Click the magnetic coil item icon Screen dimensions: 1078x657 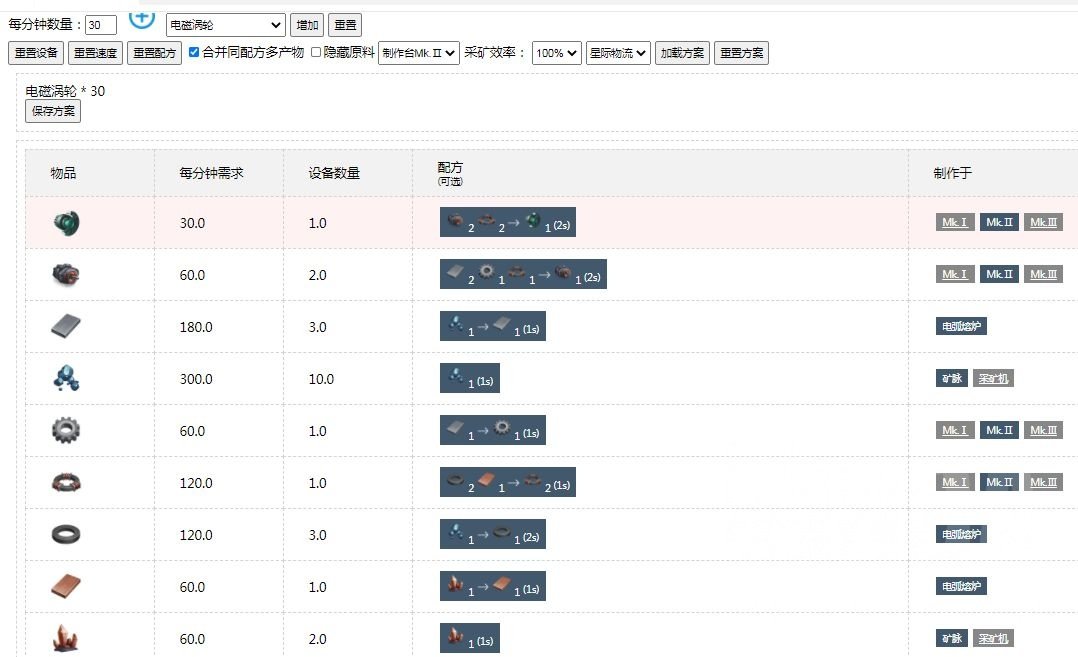66,482
